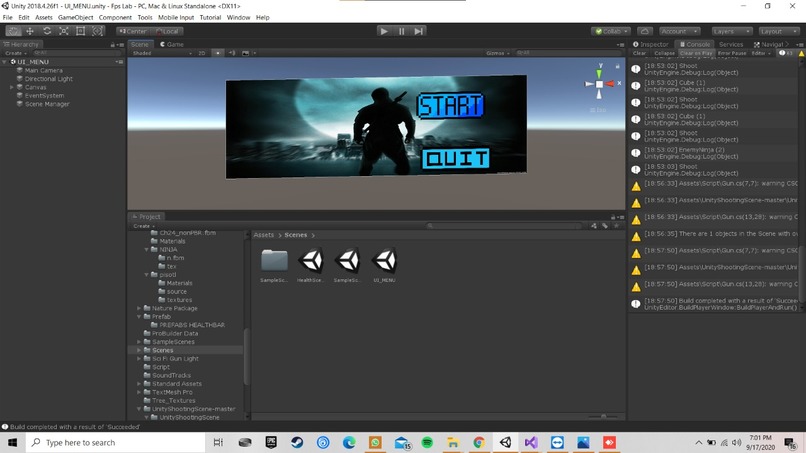Click the Save search star icon in Project

point(616,226)
